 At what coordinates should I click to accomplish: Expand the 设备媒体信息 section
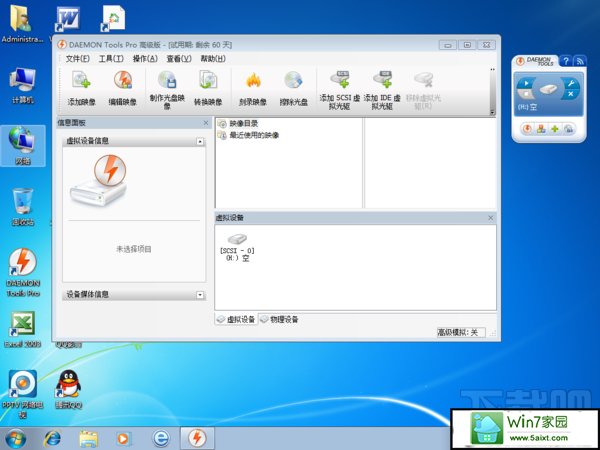pyautogui.click(x=200, y=295)
